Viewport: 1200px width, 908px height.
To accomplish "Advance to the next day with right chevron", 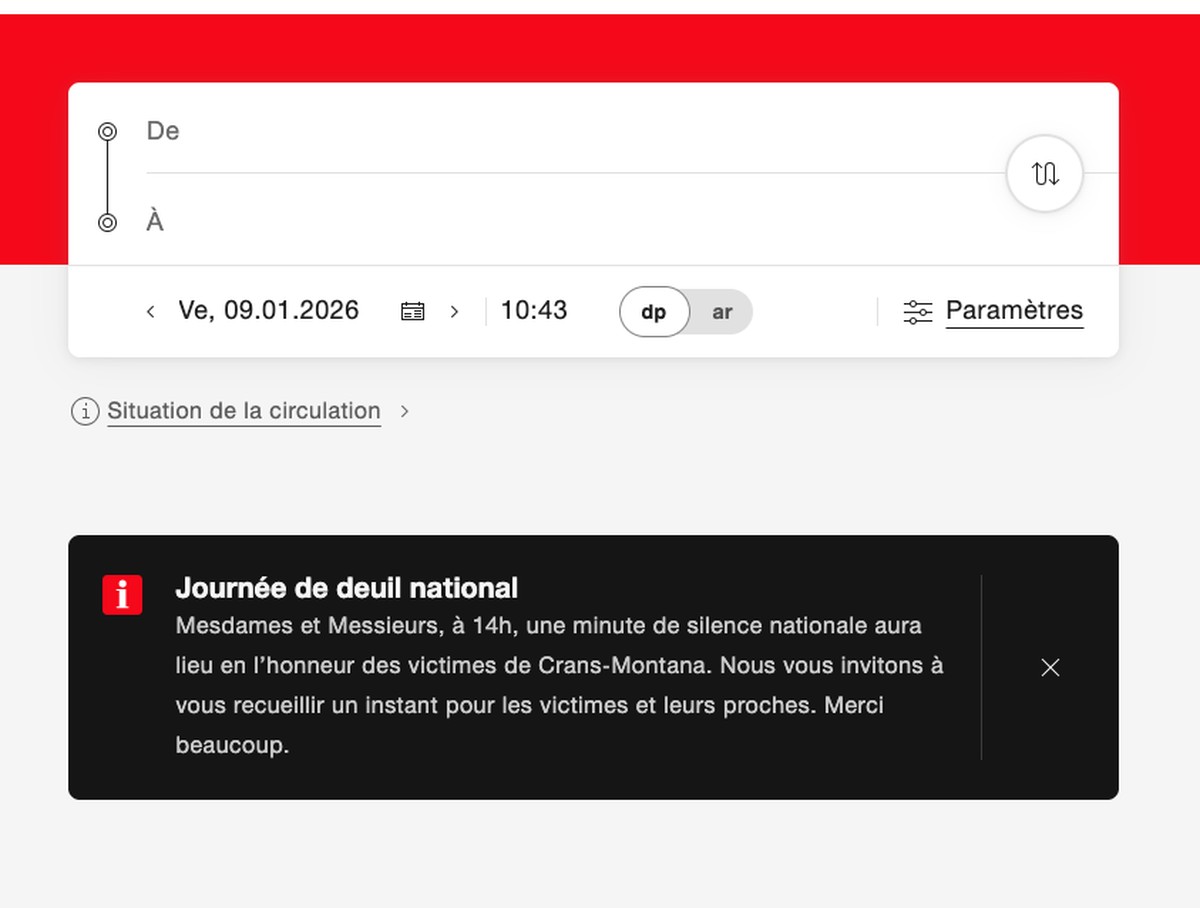I will click(454, 311).
